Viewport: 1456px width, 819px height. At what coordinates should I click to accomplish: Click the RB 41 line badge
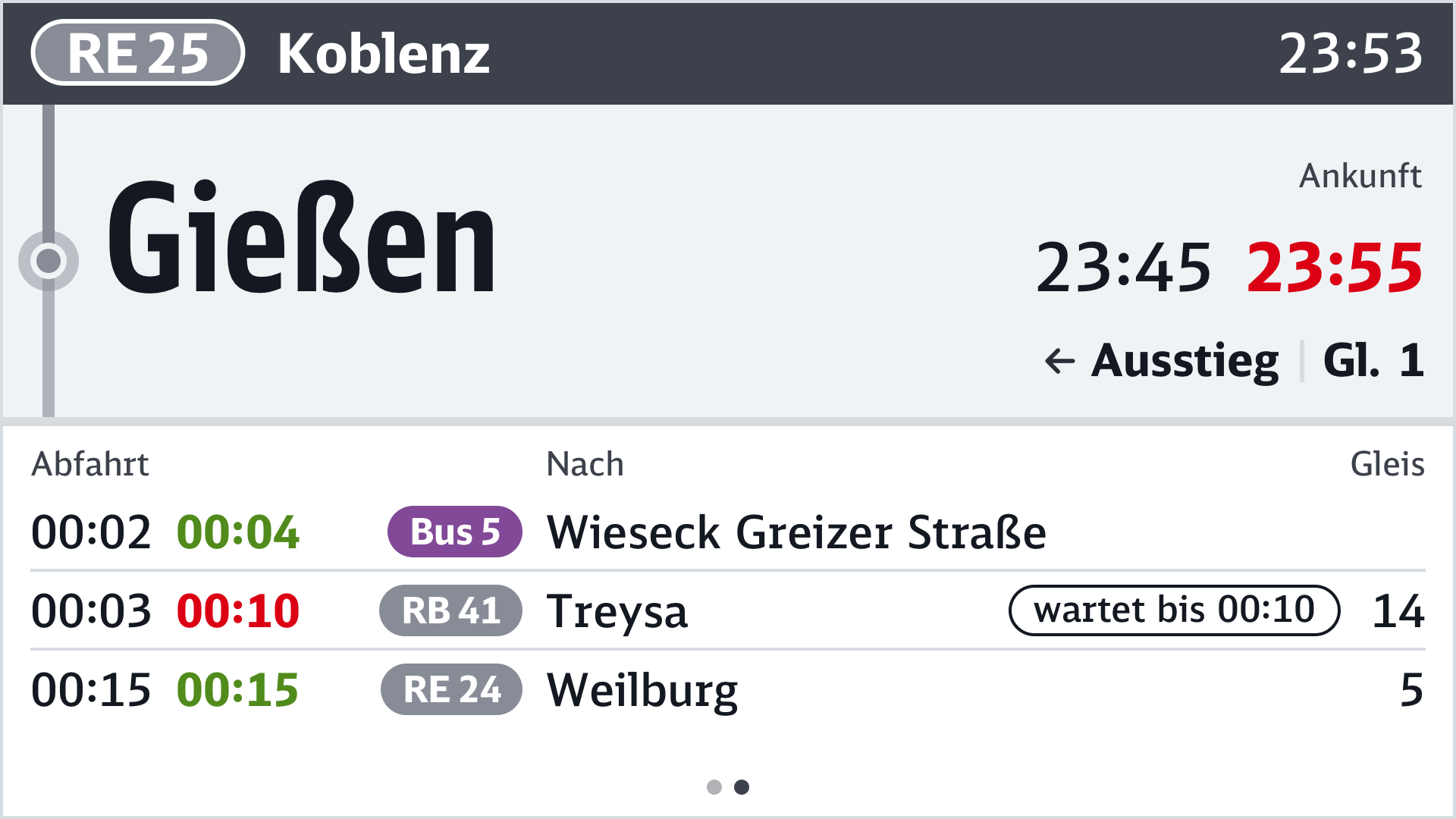tap(450, 610)
